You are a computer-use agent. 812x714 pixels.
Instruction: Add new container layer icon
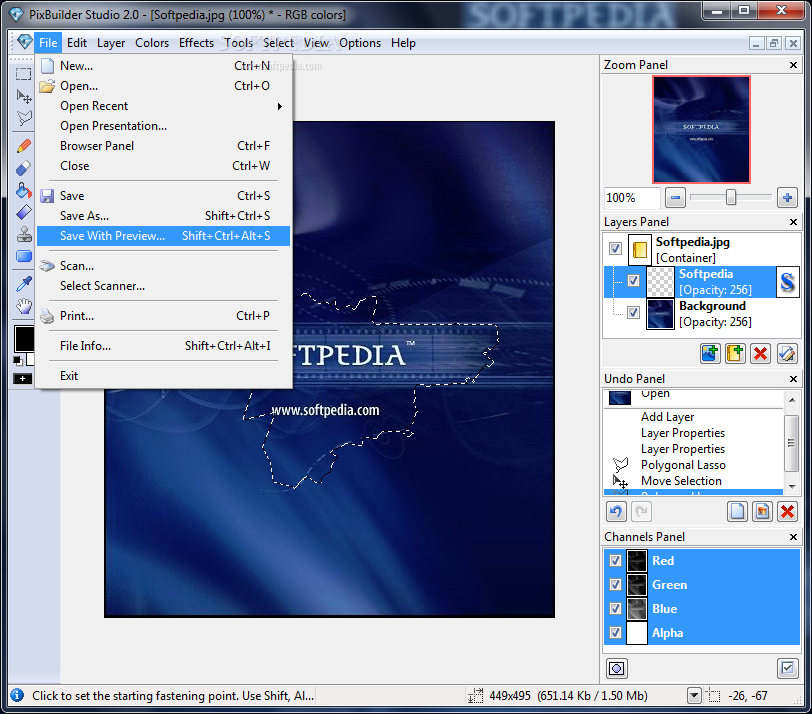[x=735, y=354]
